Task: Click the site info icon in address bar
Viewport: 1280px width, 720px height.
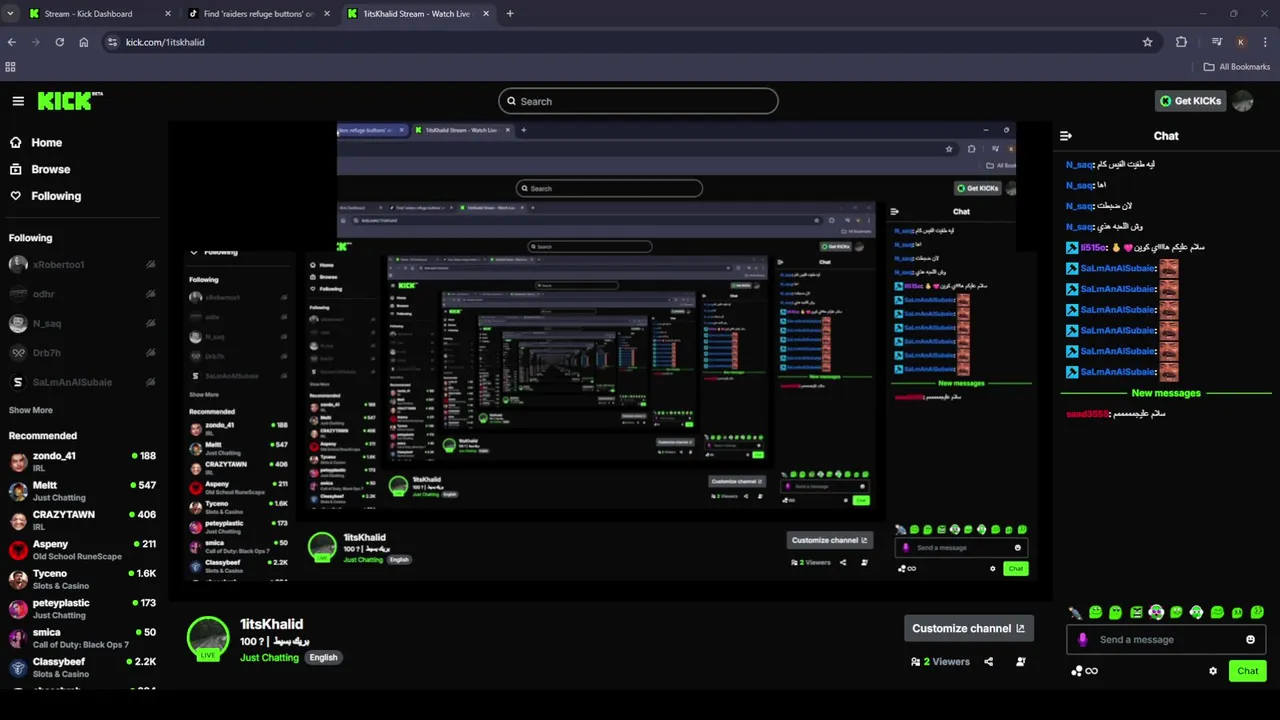Action: coord(112,42)
